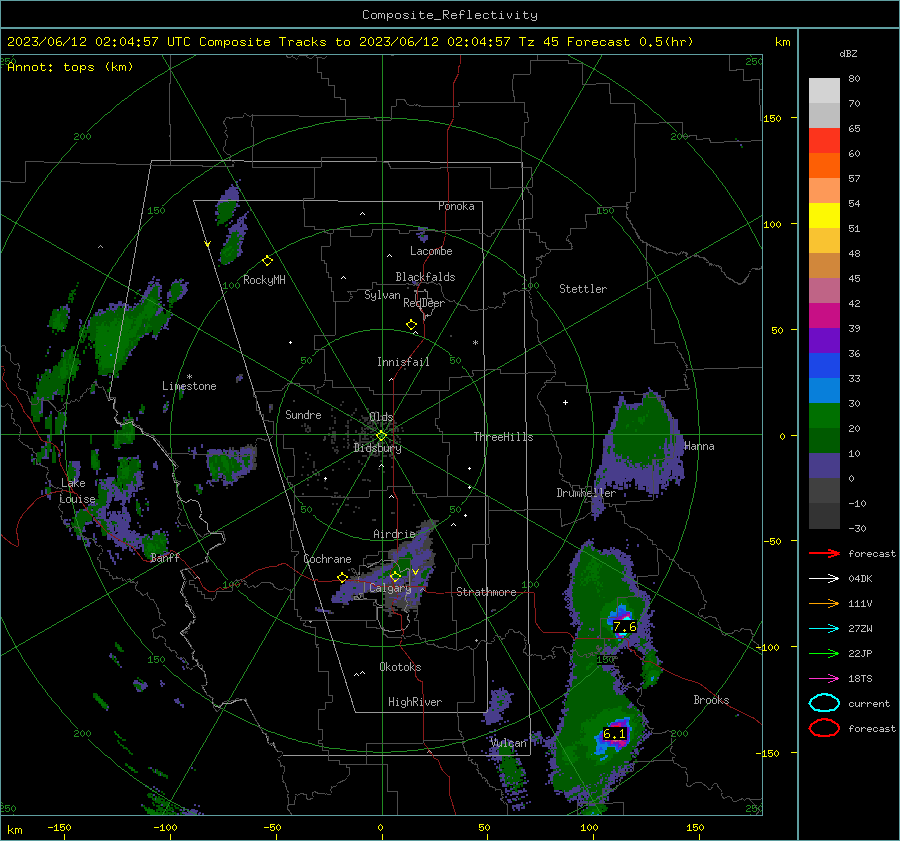The height and width of the screenshot is (841, 900).
Task: Click the 'Forecast 0.5(hr)' header text
Action: (630, 42)
